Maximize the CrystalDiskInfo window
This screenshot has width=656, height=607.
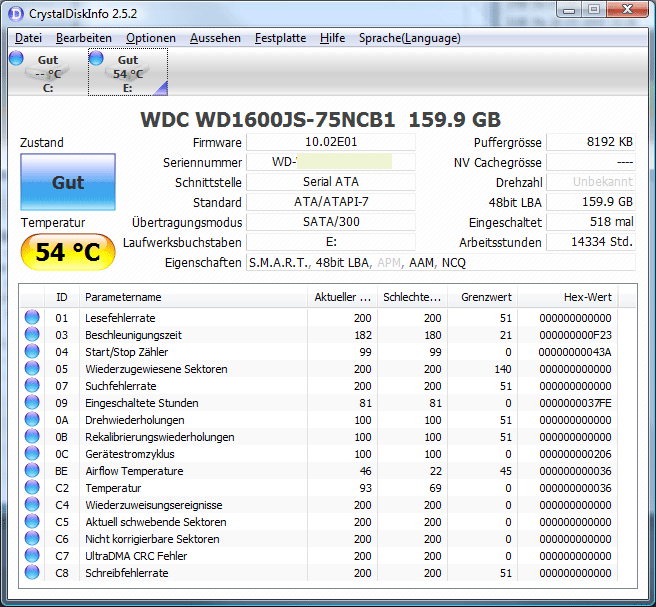click(x=594, y=10)
